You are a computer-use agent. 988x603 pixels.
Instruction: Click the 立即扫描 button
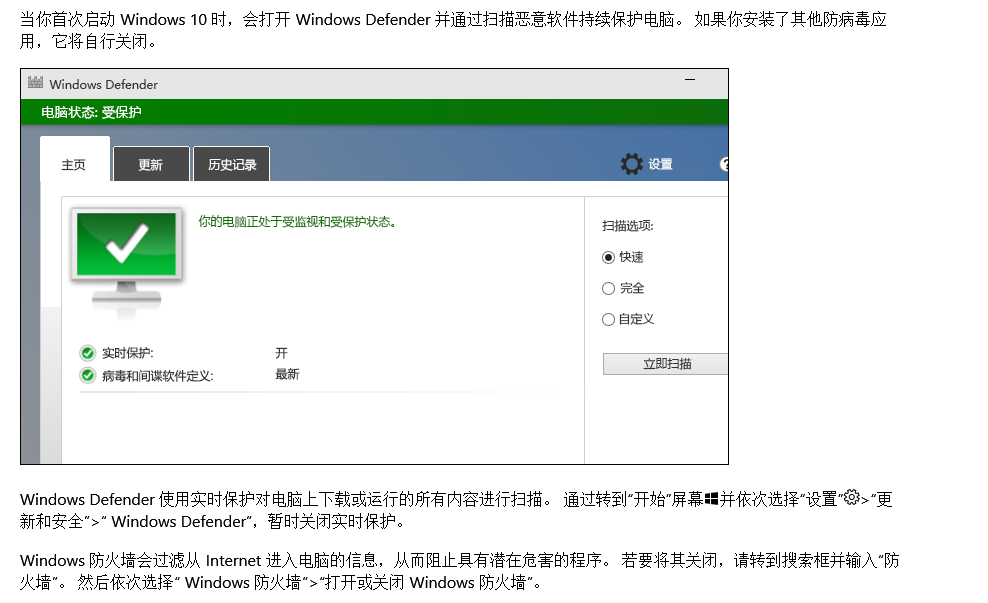(665, 364)
